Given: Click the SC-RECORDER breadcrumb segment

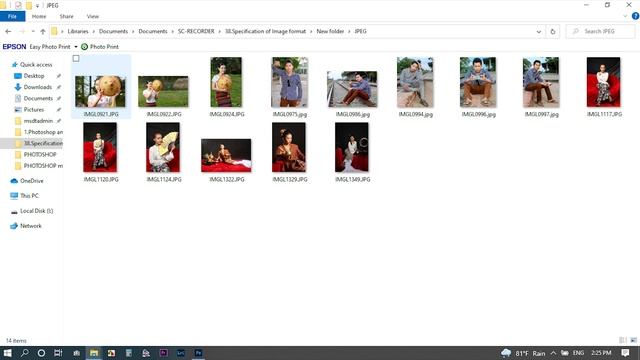Looking at the screenshot, I should pyautogui.click(x=196, y=31).
